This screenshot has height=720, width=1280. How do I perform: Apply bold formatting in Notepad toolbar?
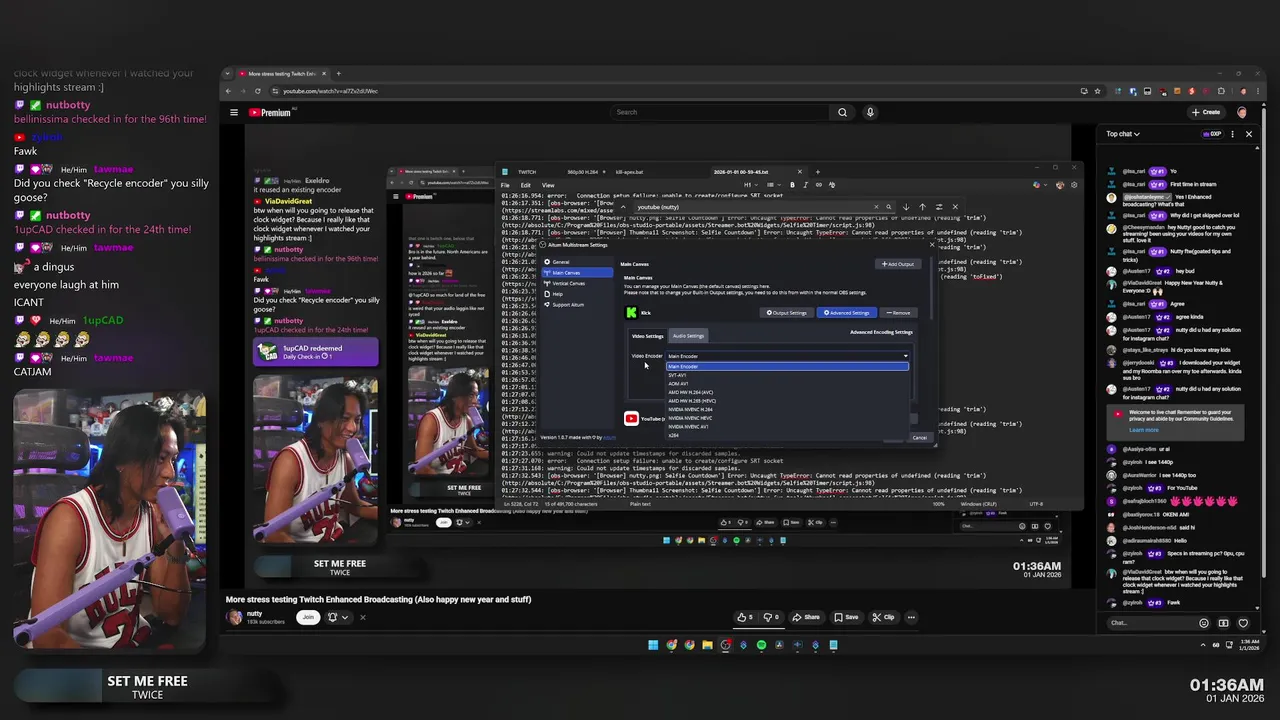792,185
